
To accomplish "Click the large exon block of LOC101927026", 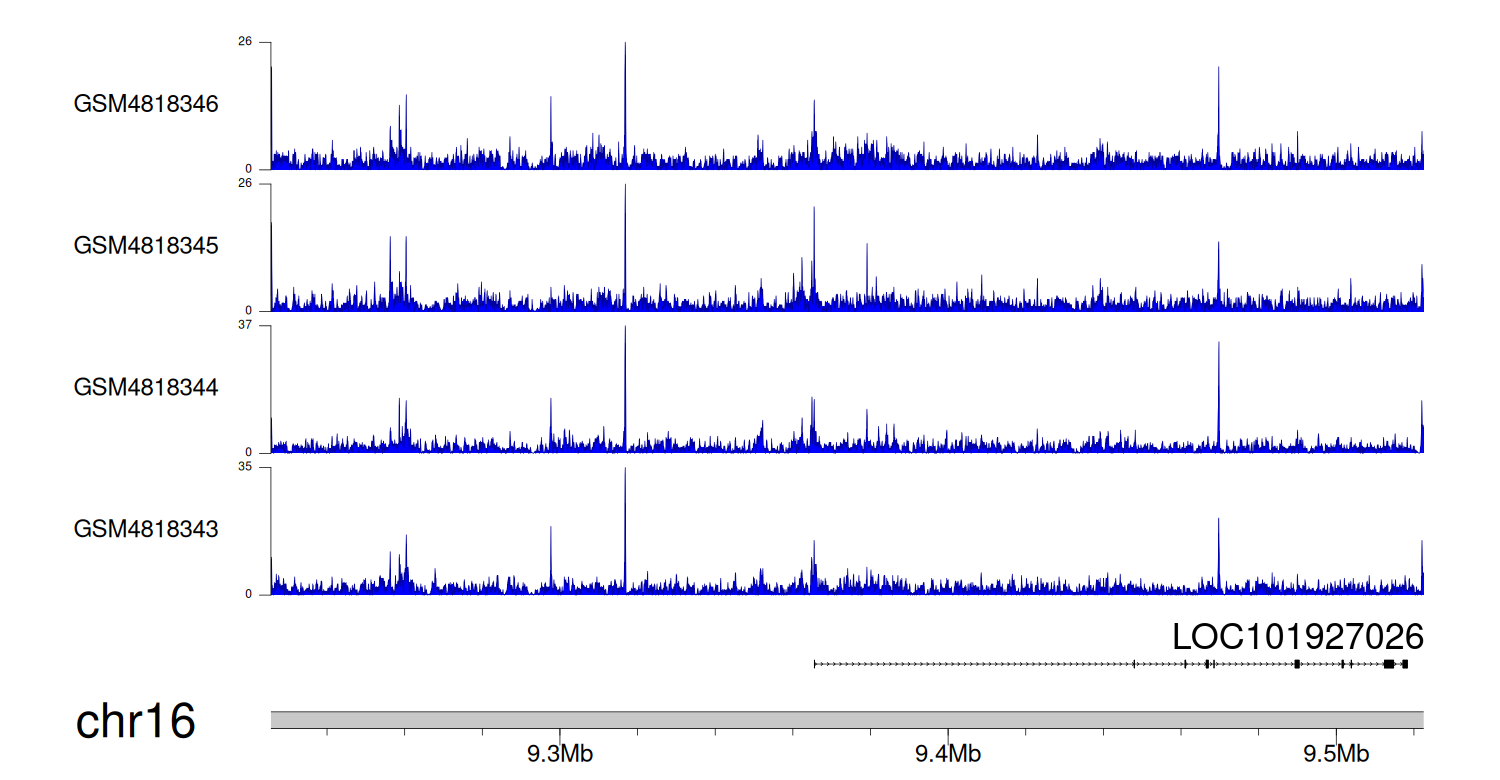I will 1388,664.
